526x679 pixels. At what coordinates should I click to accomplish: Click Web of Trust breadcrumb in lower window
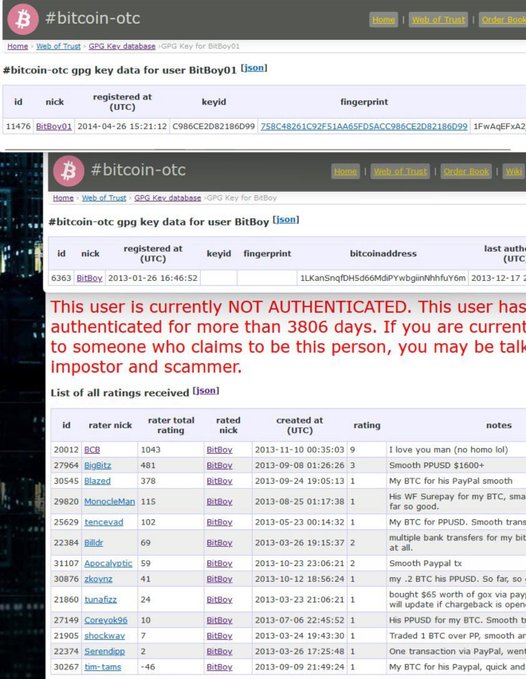[104, 198]
